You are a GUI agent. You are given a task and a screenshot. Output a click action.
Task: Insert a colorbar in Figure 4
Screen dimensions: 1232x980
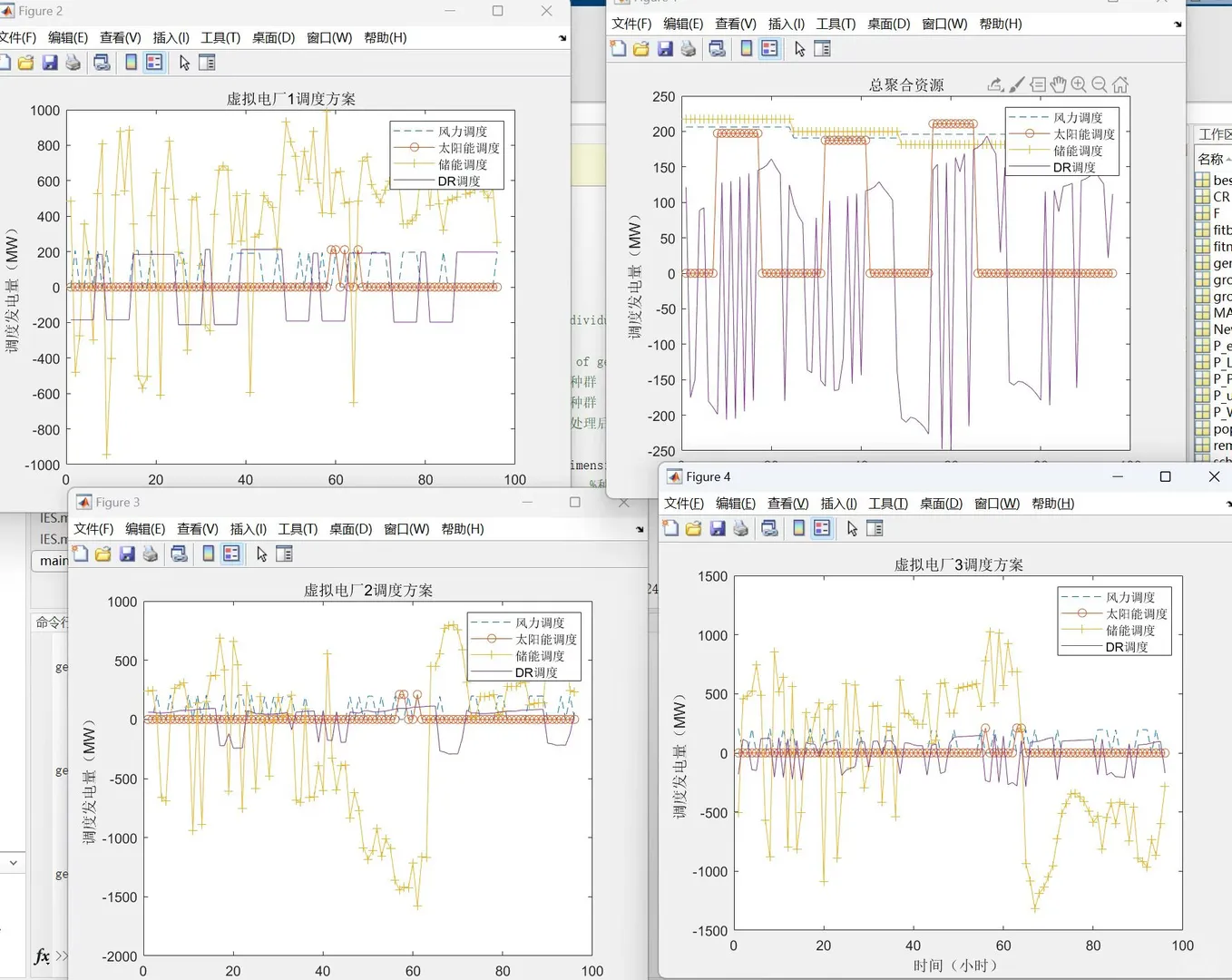pyautogui.click(x=799, y=529)
